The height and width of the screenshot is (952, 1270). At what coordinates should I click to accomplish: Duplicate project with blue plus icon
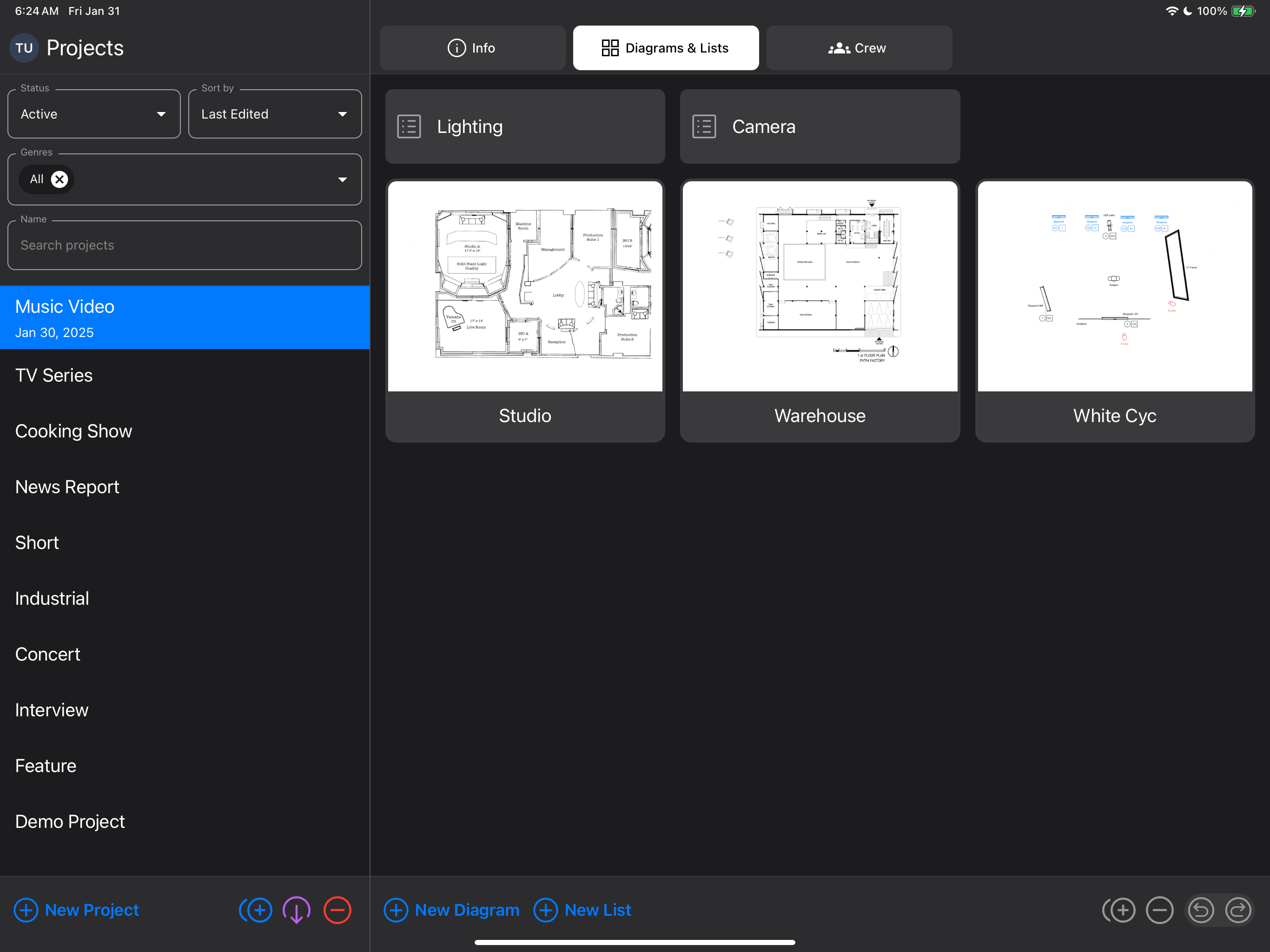pyautogui.click(x=256, y=910)
